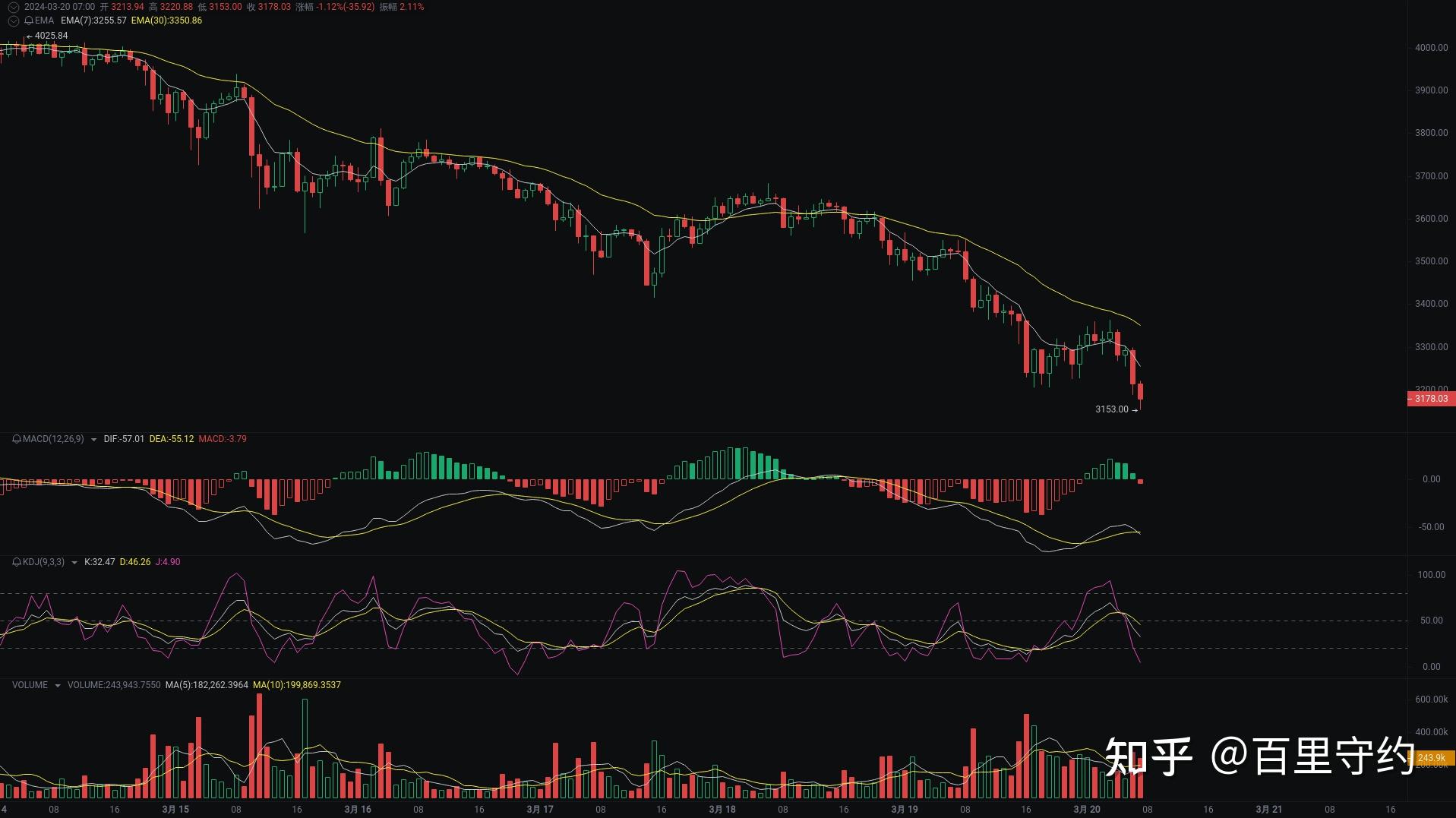Click the 3月 18 date axis label
This screenshot has height=818, width=1456.
click(722, 810)
